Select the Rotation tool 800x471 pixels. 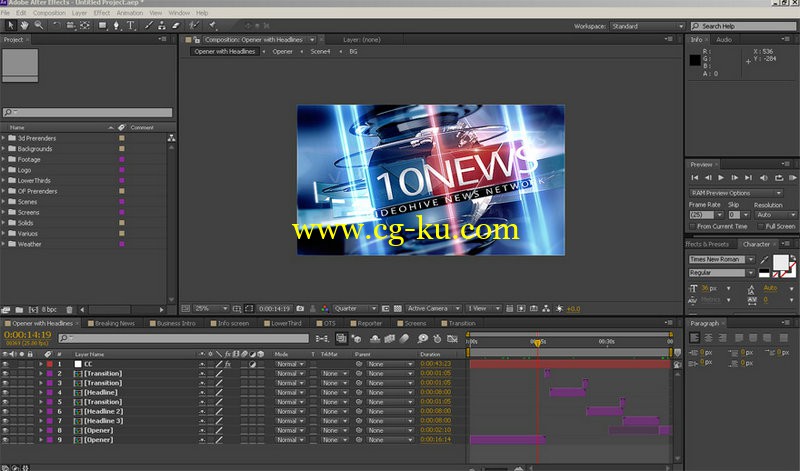tap(56, 25)
